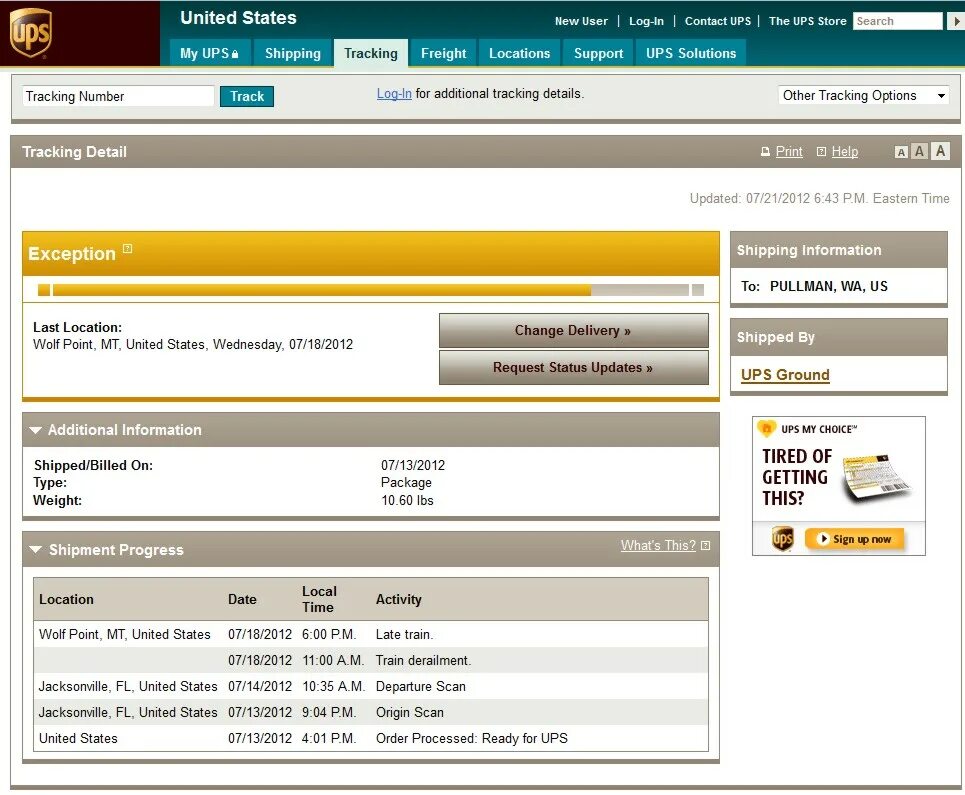This screenshot has width=965, height=795.
Task: Open the Locations tab
Action: [519, 53]
